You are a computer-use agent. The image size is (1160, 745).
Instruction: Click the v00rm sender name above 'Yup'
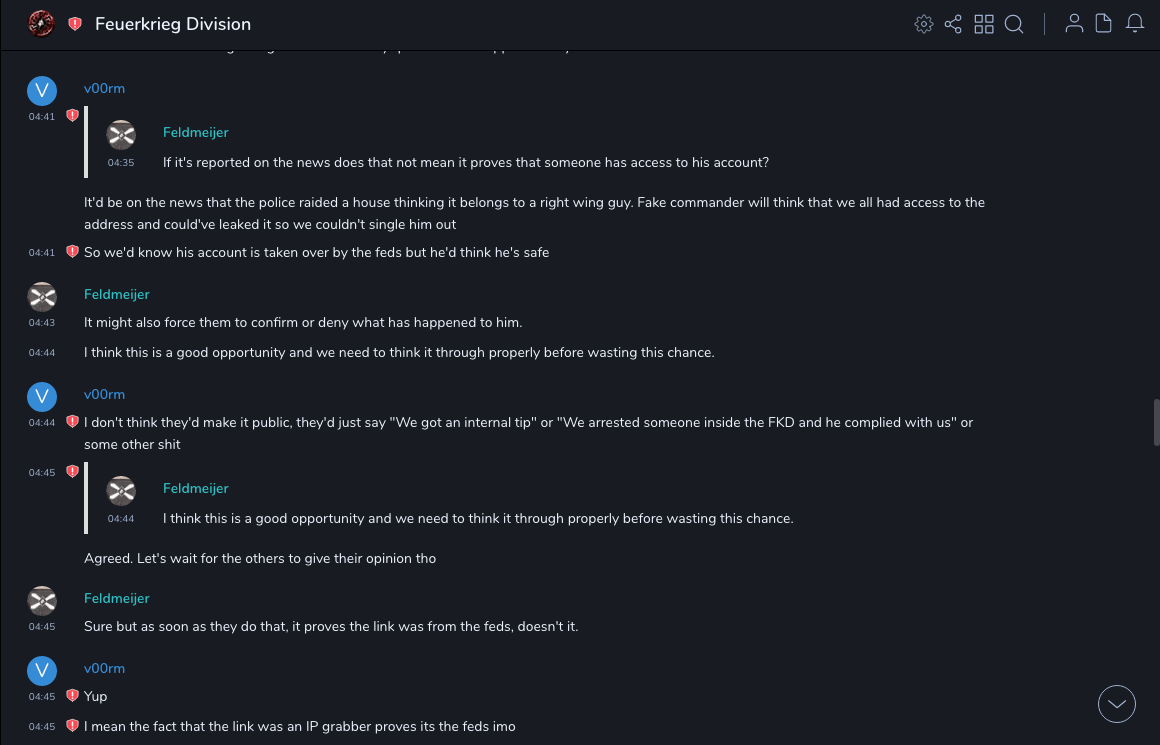click(x=104, y=668)
